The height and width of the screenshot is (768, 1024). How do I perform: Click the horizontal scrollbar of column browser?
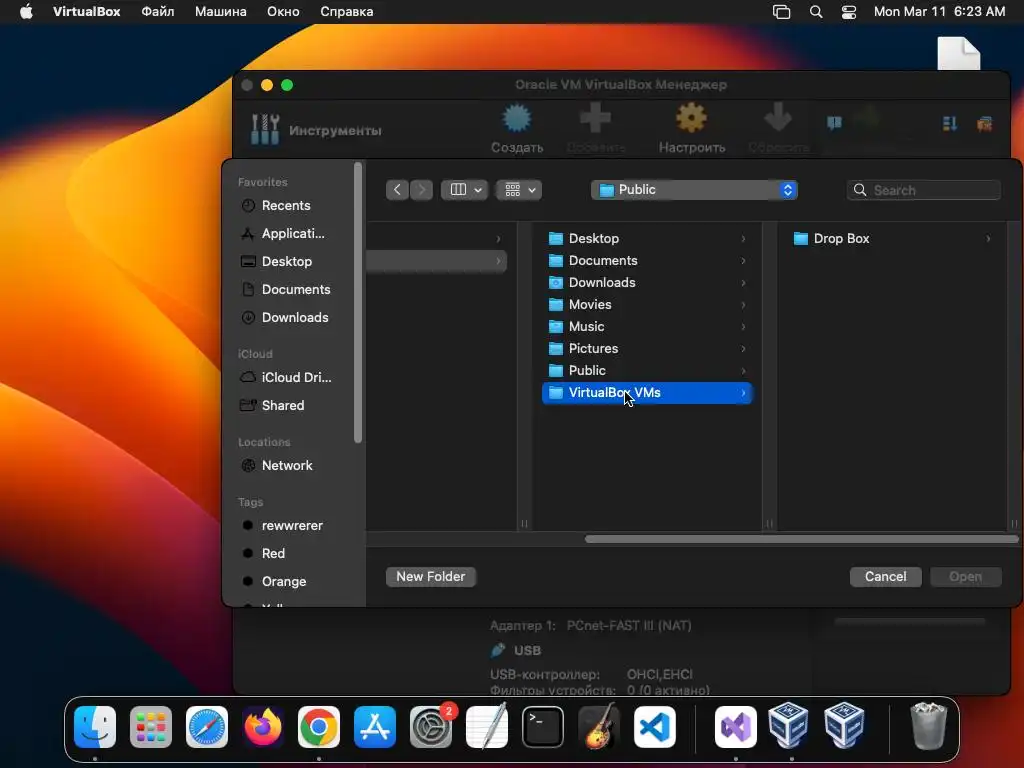801,539
